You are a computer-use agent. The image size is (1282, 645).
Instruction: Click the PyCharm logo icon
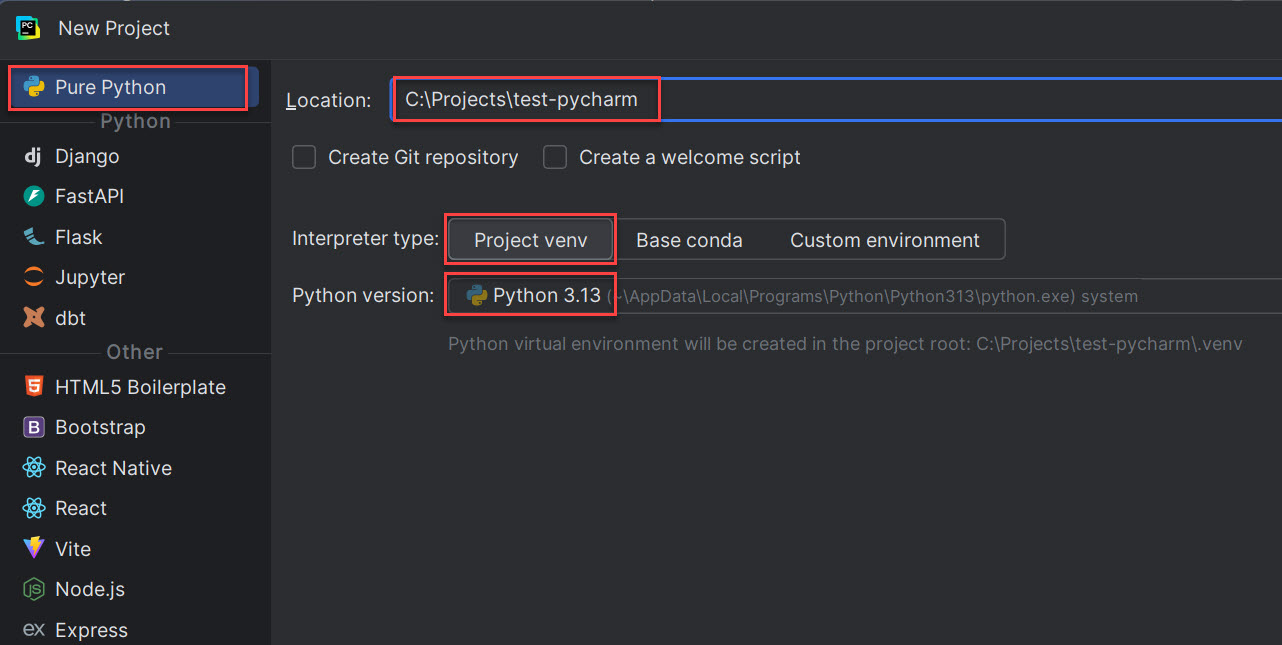[27, 27]
